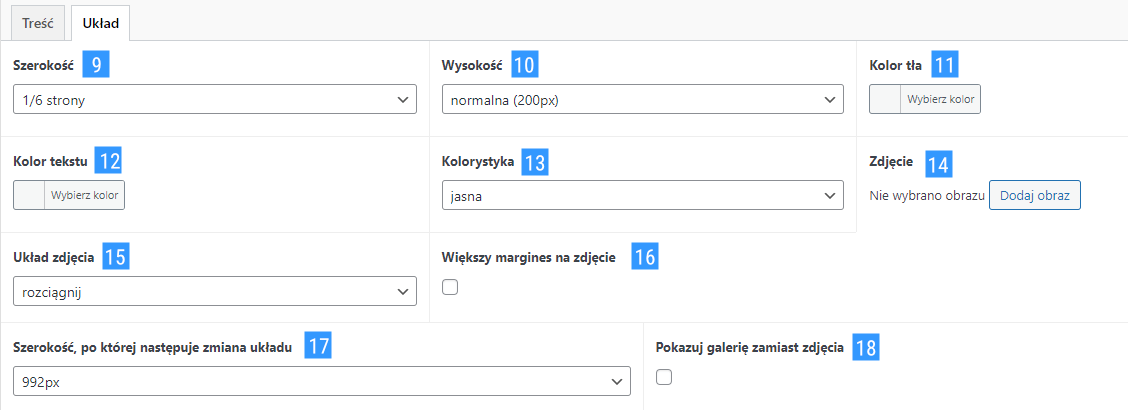Screen dimensions: 1128x410
Task: Click the blue number 10 marker beside Wysokość
Action: point(524,65)
